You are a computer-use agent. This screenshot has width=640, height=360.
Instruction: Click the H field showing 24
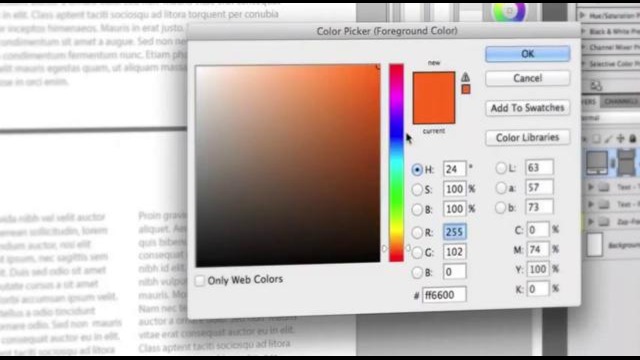[454, 169]
